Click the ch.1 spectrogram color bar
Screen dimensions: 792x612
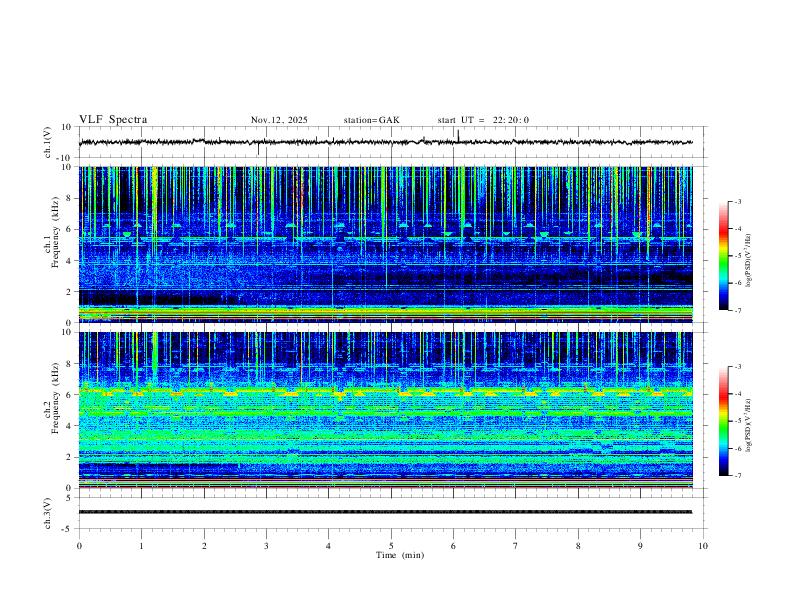tap(723, 256)
